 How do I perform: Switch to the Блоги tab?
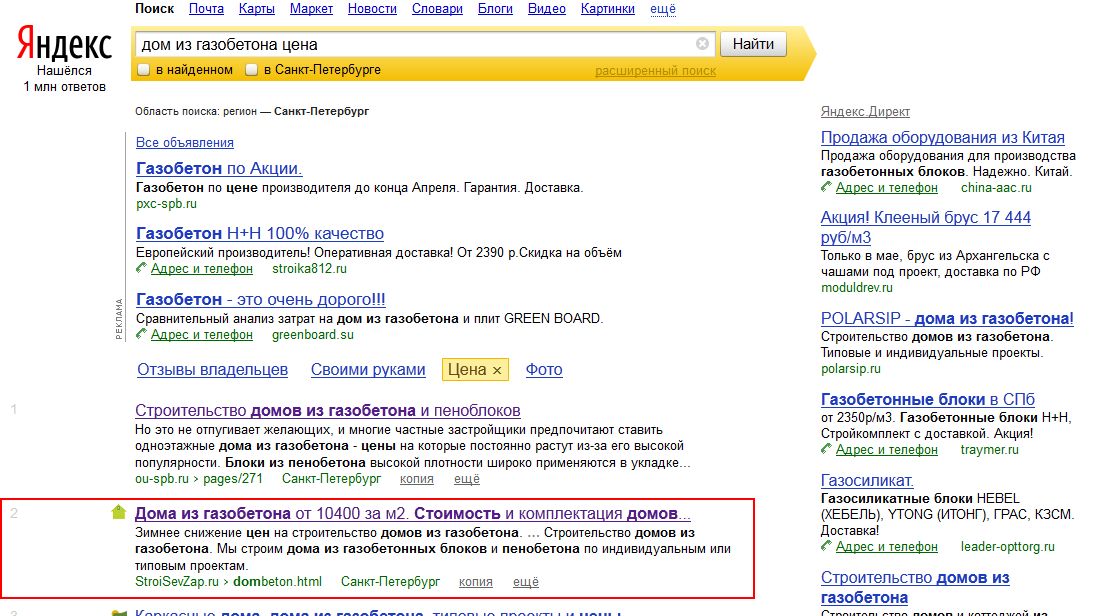pyautogui.click(x=495, y=8)
